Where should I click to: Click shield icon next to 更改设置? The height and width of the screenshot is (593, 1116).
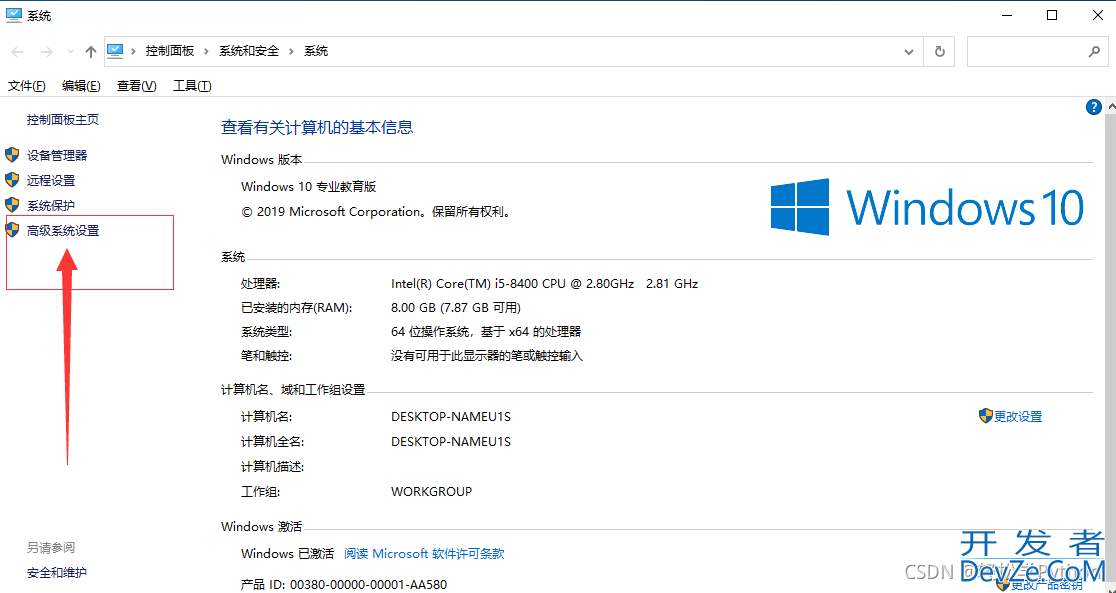click(986, 416)
